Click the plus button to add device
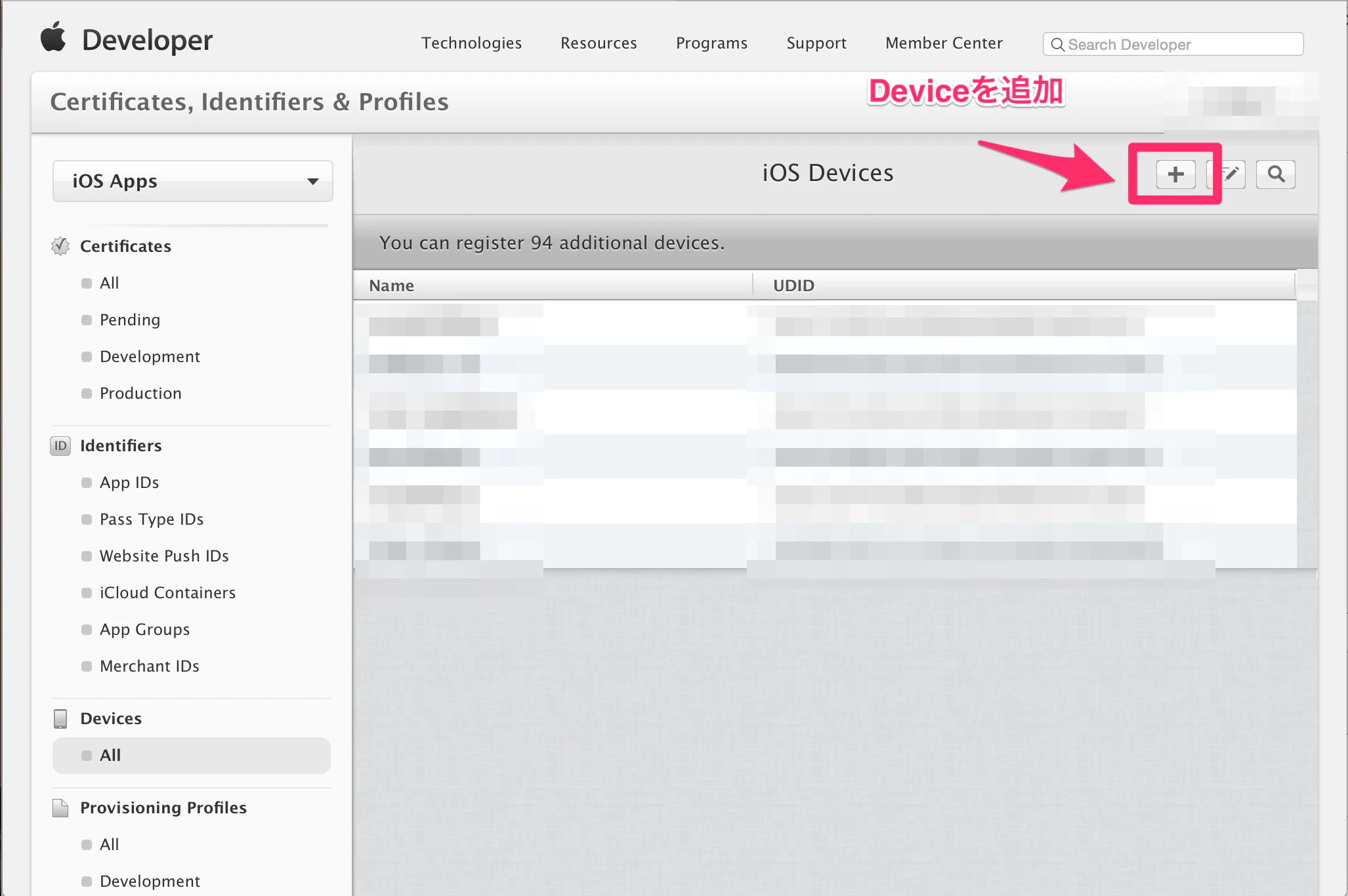The width and height of the screenshot is (1348, 896). click(x=1175, y=174)
